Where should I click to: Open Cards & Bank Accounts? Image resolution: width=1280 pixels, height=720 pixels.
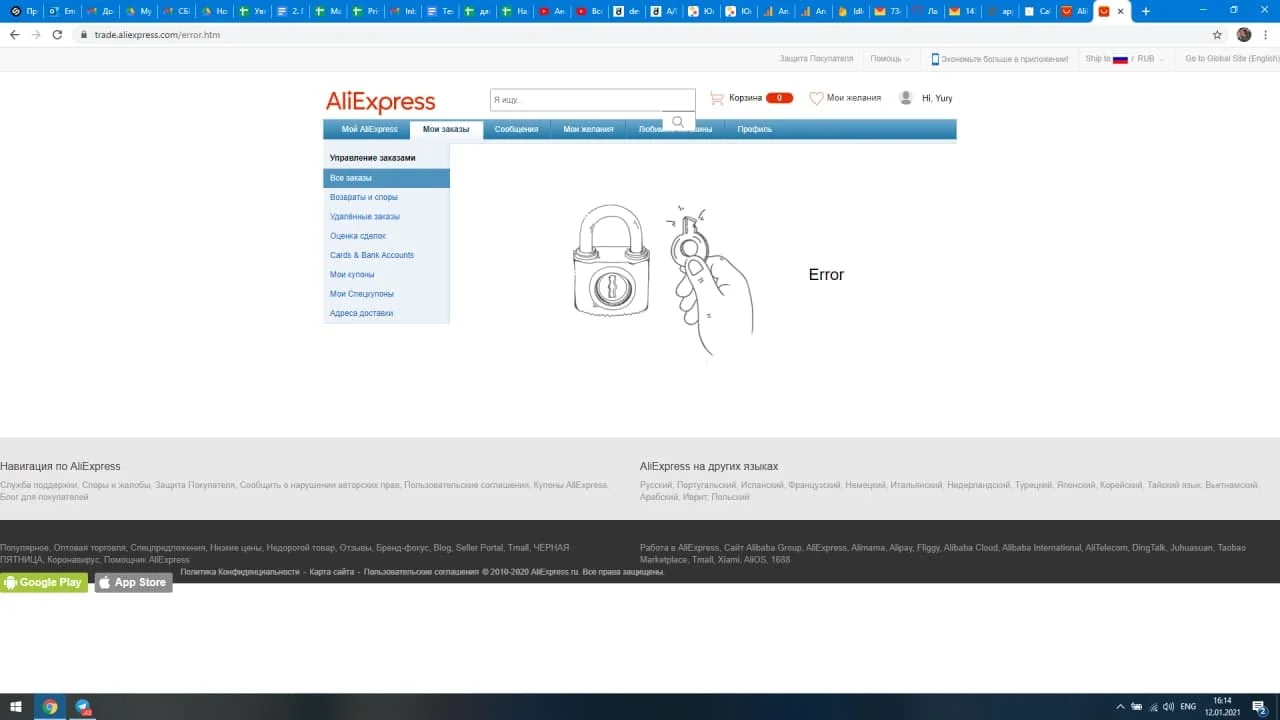372,255
